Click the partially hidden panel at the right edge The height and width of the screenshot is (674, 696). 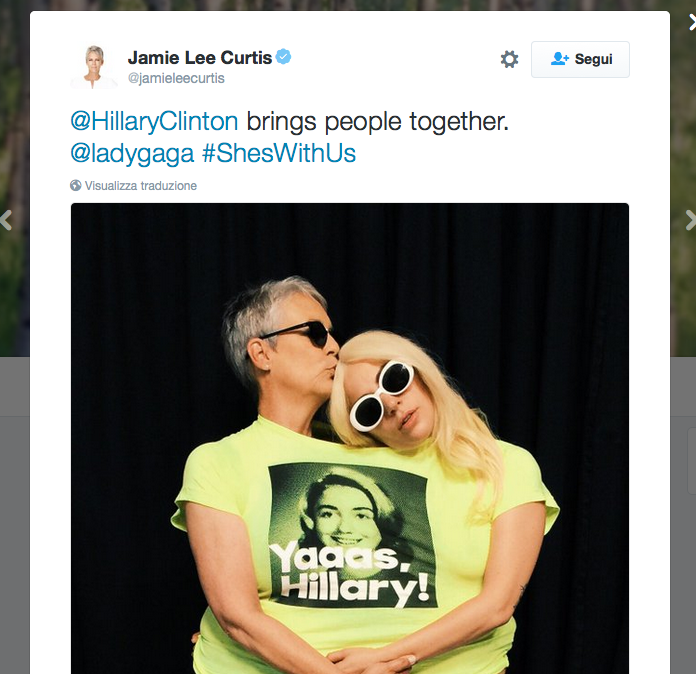coord(692,460)
